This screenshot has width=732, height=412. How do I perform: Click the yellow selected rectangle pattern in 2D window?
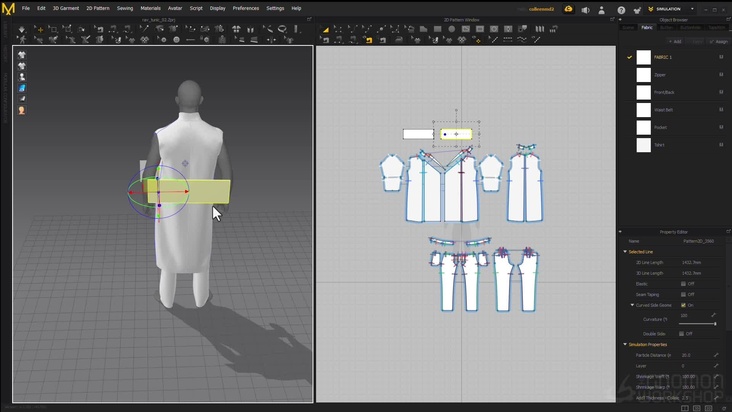pos(456,134)
